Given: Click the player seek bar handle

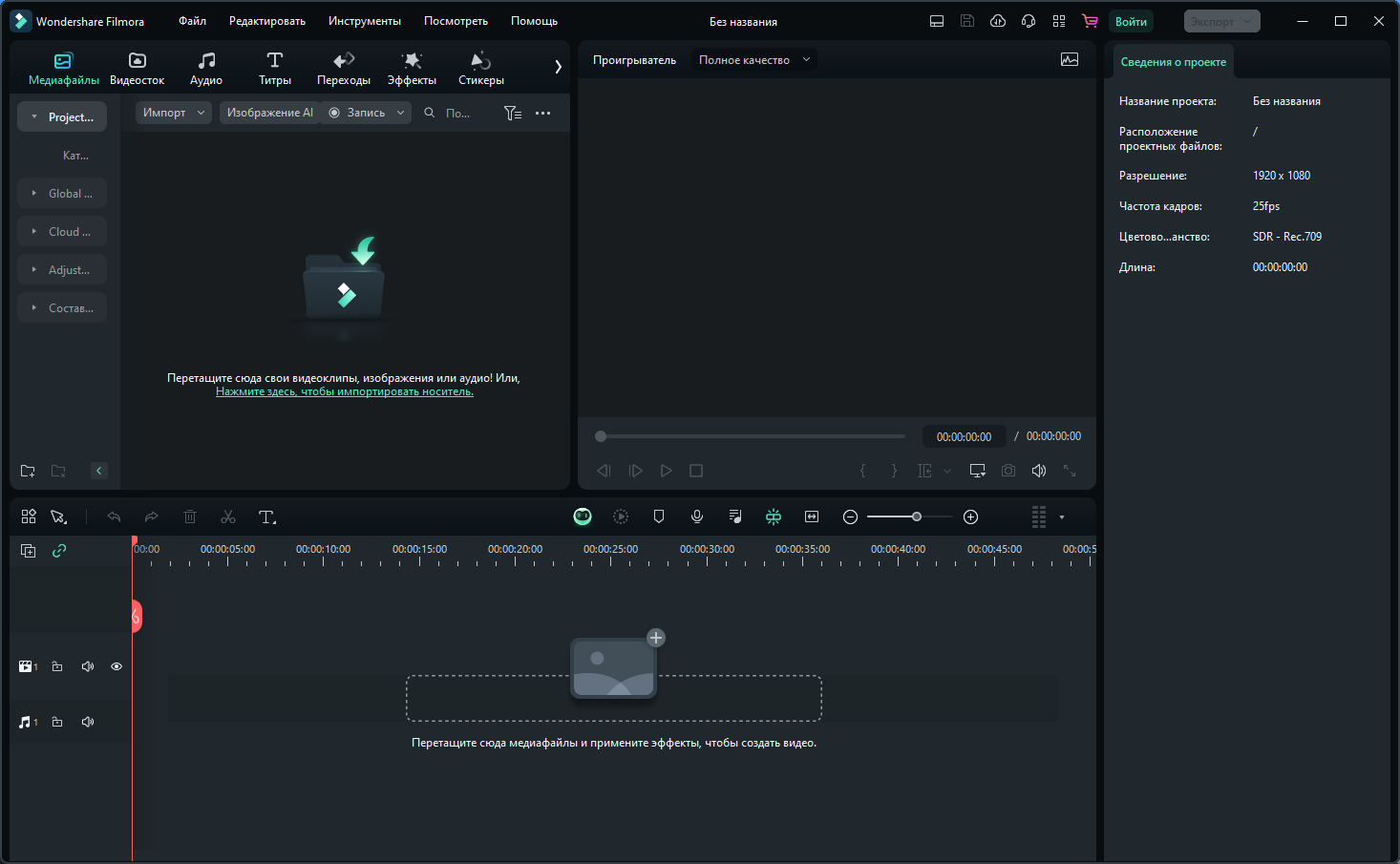Looking at the screenshot, I should pyautogui.click(x=601, y=436).
